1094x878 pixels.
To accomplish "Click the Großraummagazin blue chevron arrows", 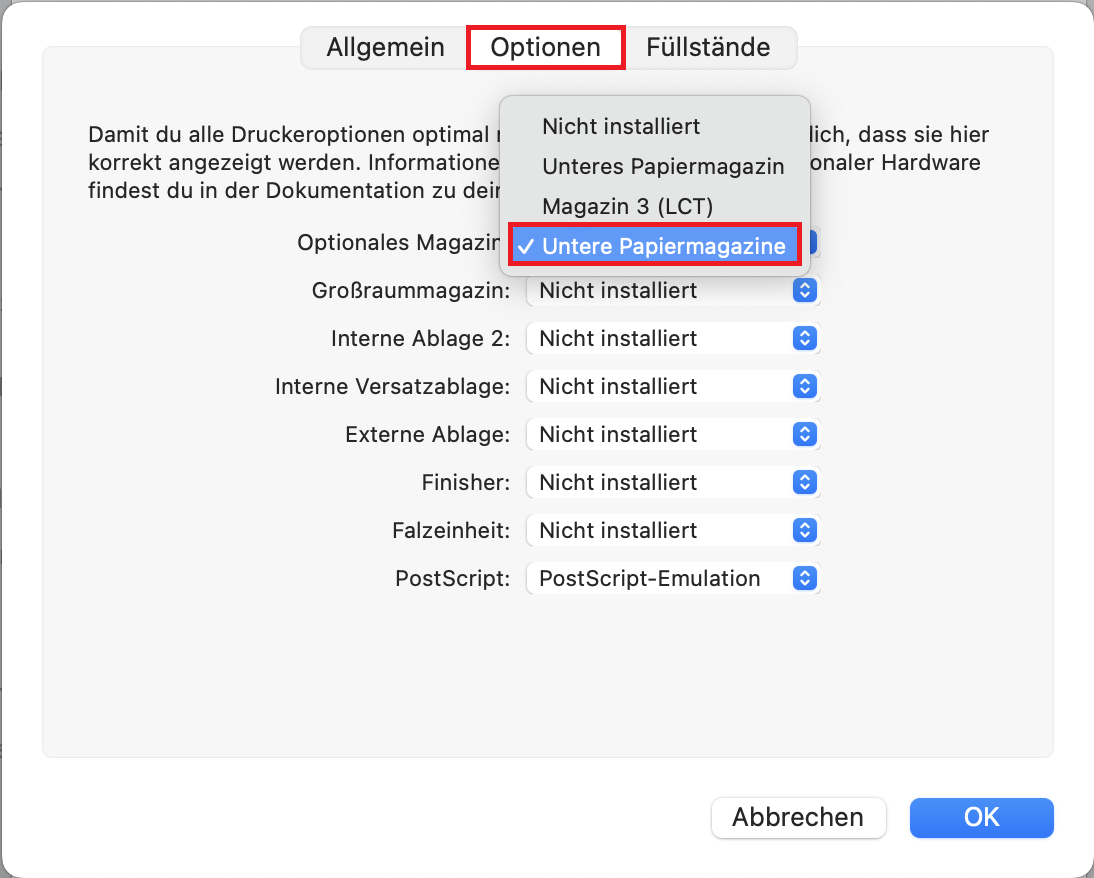I will pos(805,291).
